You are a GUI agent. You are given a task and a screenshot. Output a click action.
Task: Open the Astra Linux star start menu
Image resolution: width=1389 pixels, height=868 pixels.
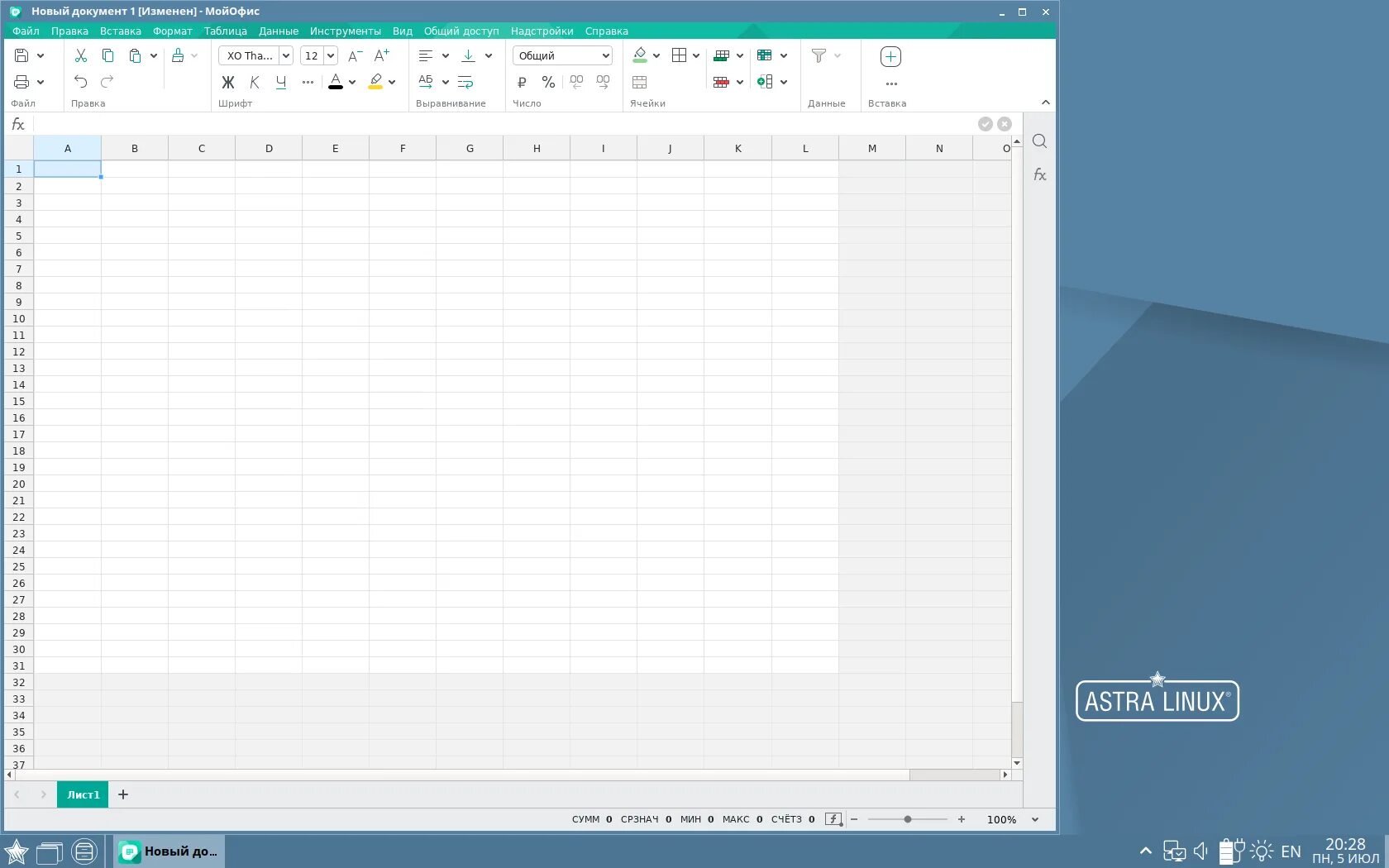(x=16, y=851)
